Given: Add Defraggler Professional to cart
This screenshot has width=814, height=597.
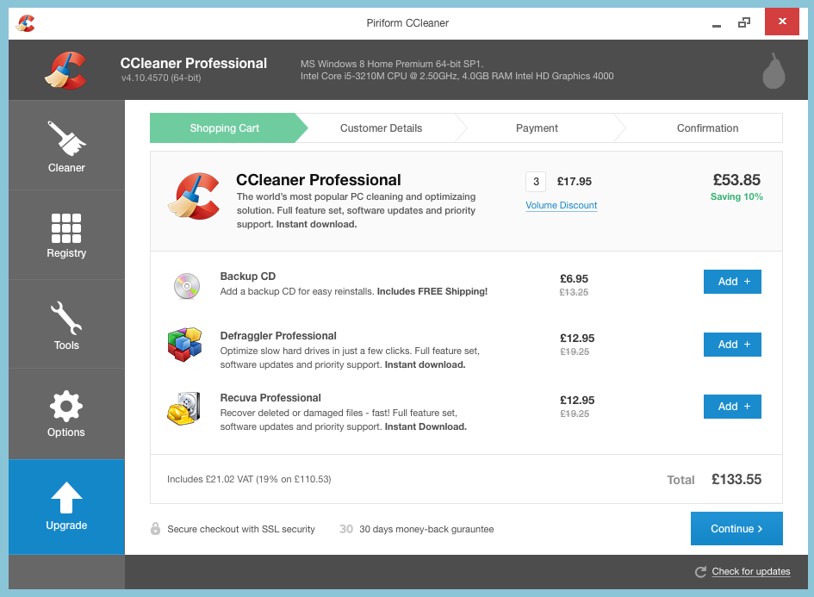Looking at the screenshot, I should coord(732,344).
